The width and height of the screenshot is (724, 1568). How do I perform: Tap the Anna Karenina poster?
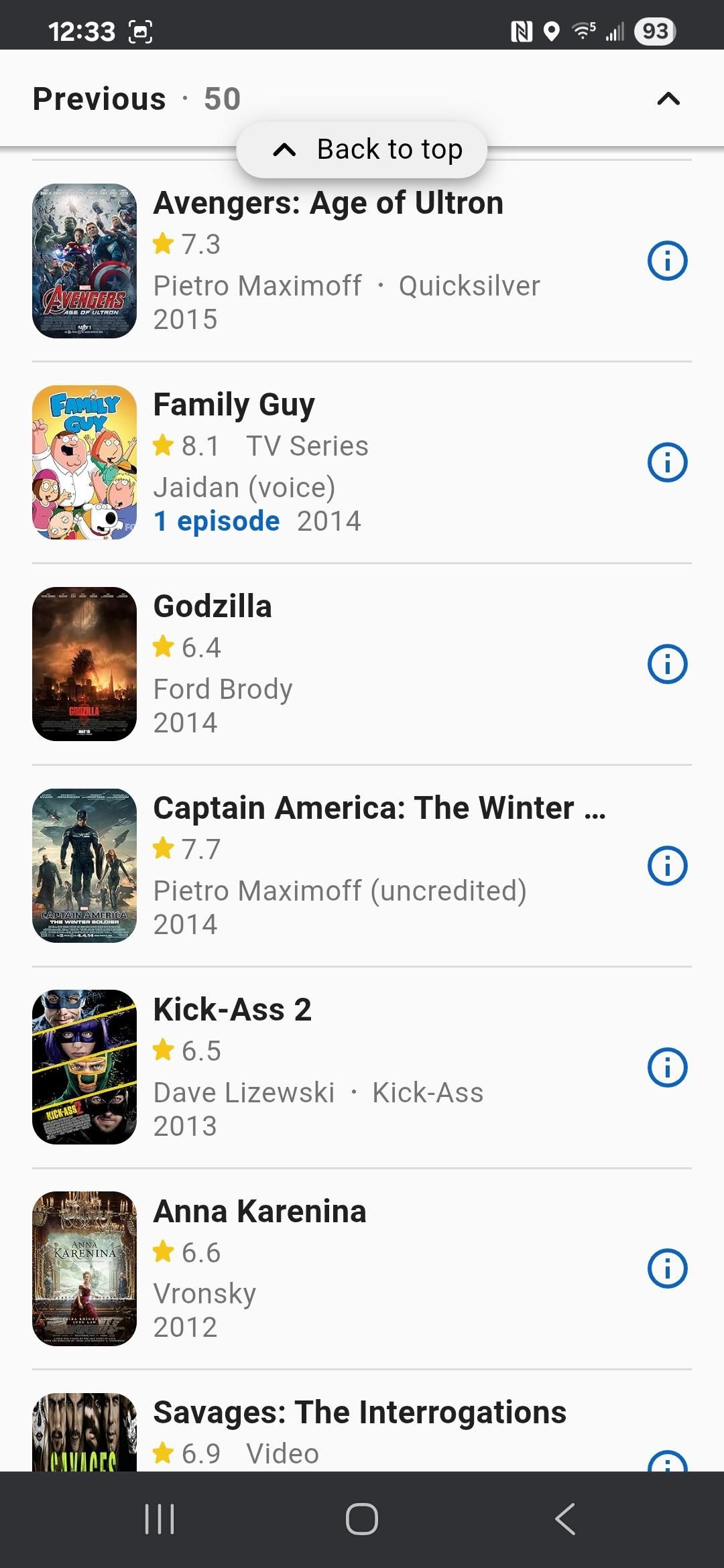tap(84, 1268)
